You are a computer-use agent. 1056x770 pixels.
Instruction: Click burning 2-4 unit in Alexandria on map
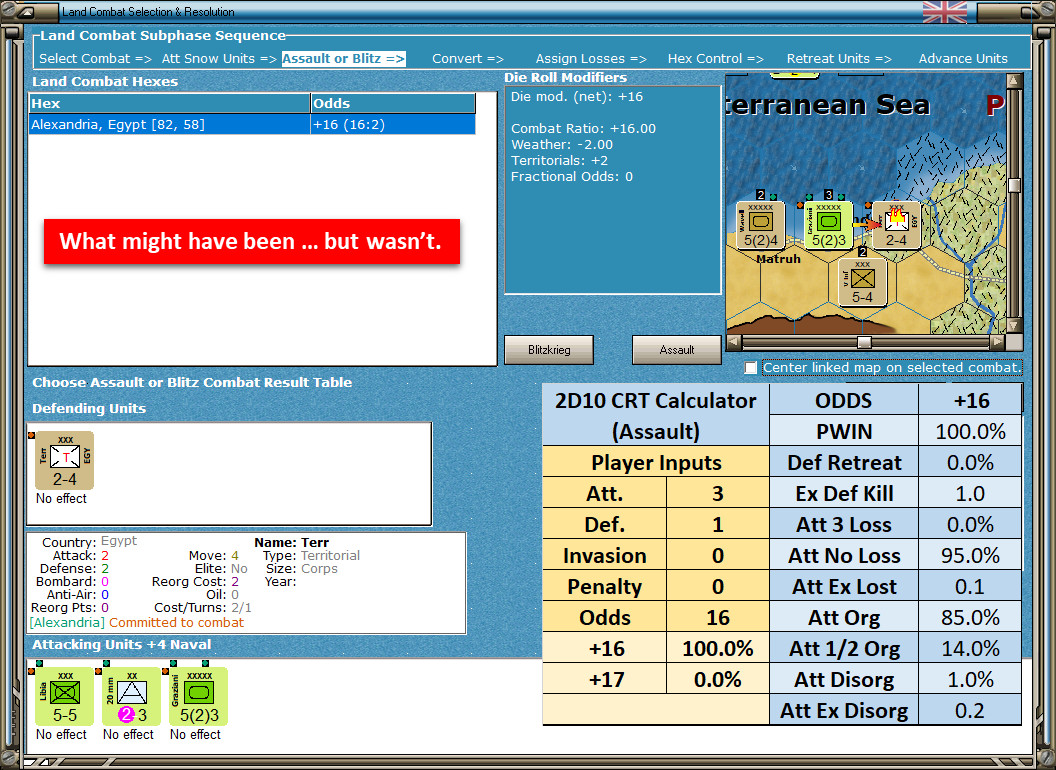pyautogui.click(x=896, y=226)
